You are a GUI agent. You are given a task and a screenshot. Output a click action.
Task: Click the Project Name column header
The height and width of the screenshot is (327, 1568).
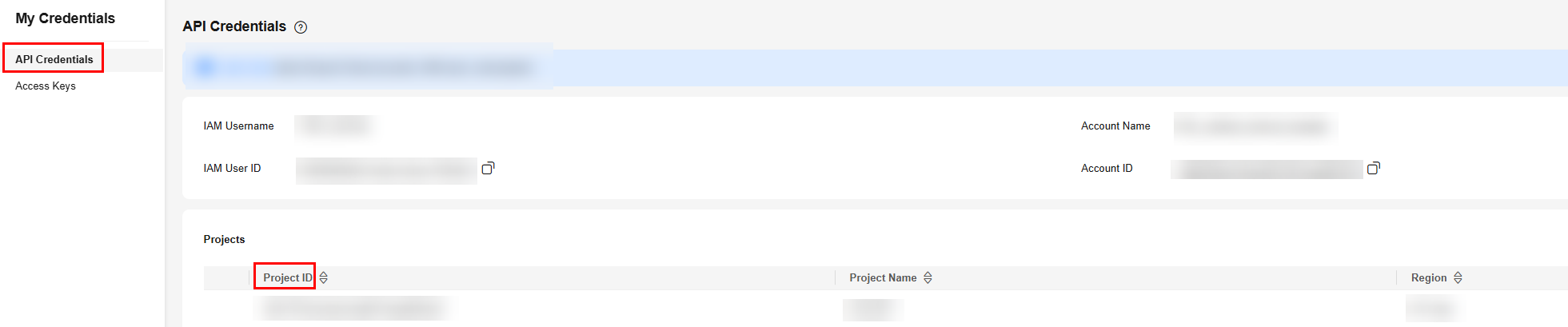pos(883,277)
